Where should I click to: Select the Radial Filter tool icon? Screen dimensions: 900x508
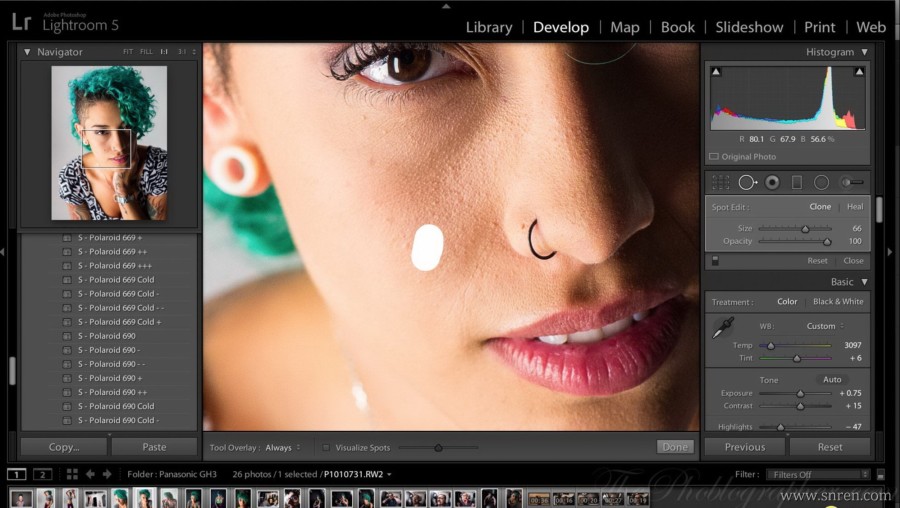coord(821,183)
